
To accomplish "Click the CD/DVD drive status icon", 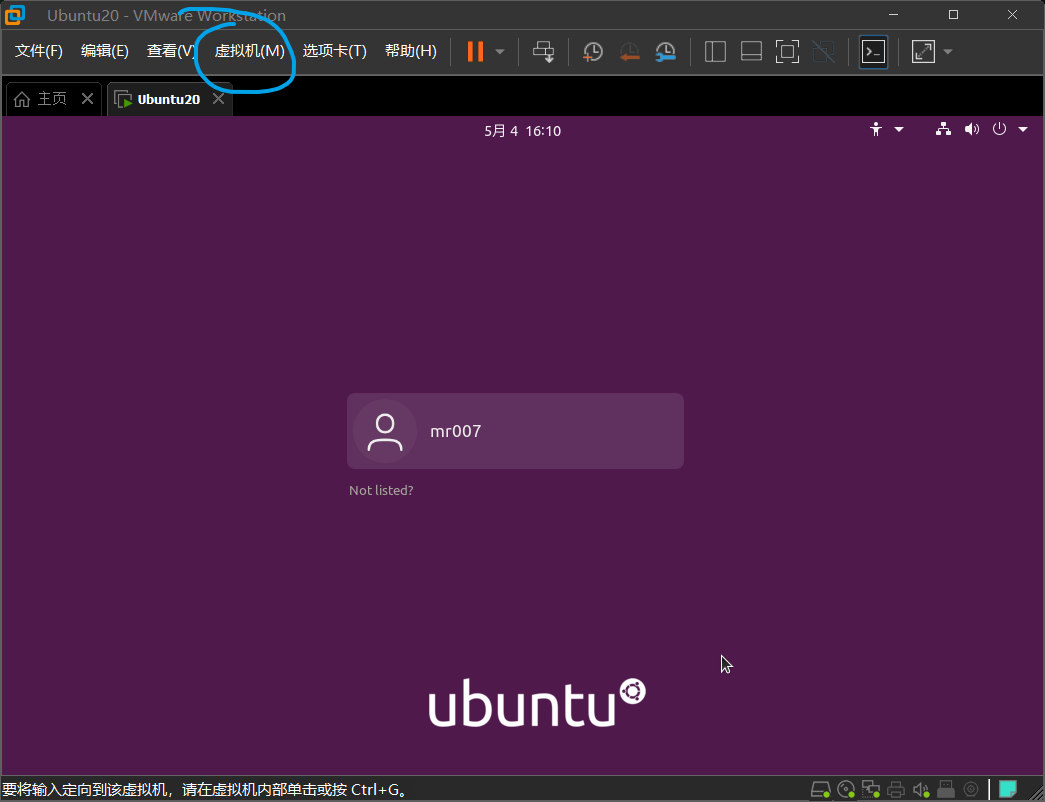I will 846,789.
